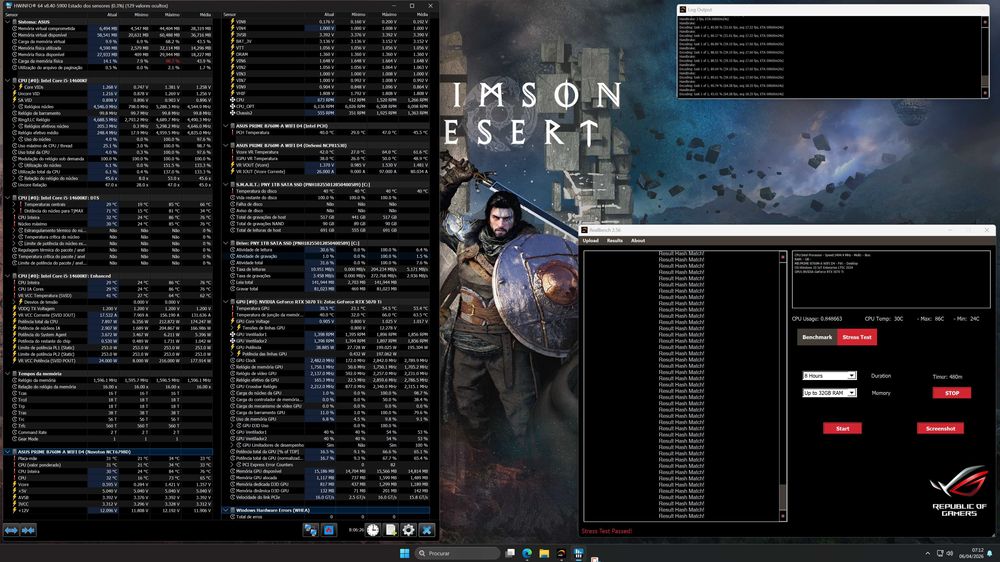Click RealBench window title icon
Image resolution: width=1000 pixels, height=562 pixels.
click(x=585, y=230)
